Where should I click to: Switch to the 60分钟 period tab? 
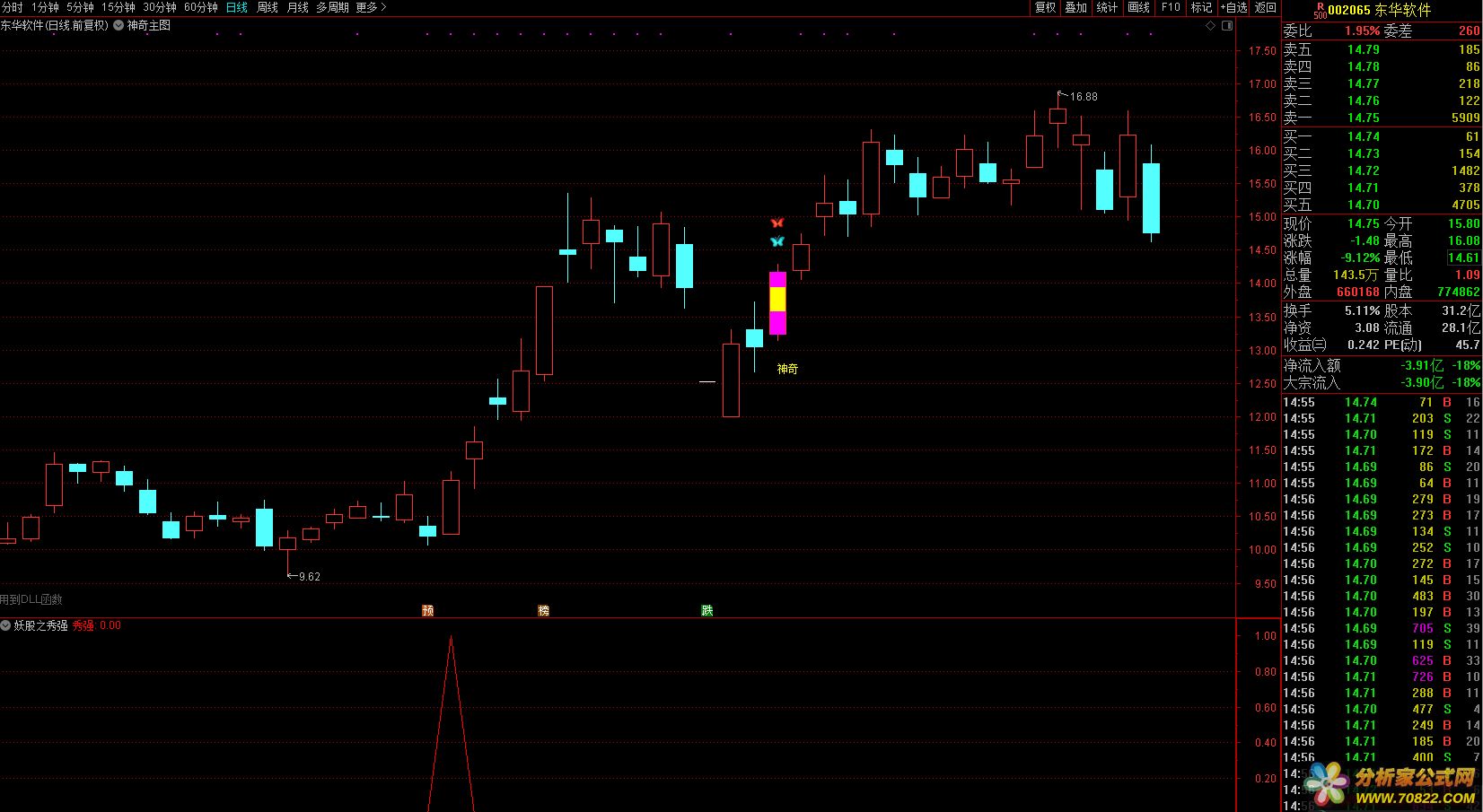pyautogui.click(x=201, y=7)
